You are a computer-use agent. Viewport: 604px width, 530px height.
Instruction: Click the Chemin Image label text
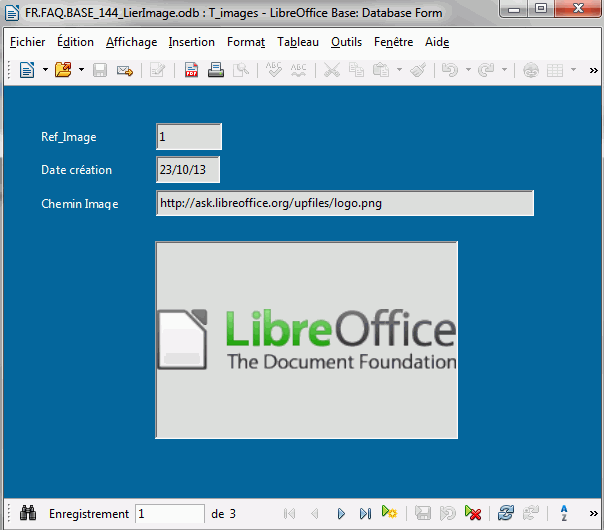pos(79,203)
